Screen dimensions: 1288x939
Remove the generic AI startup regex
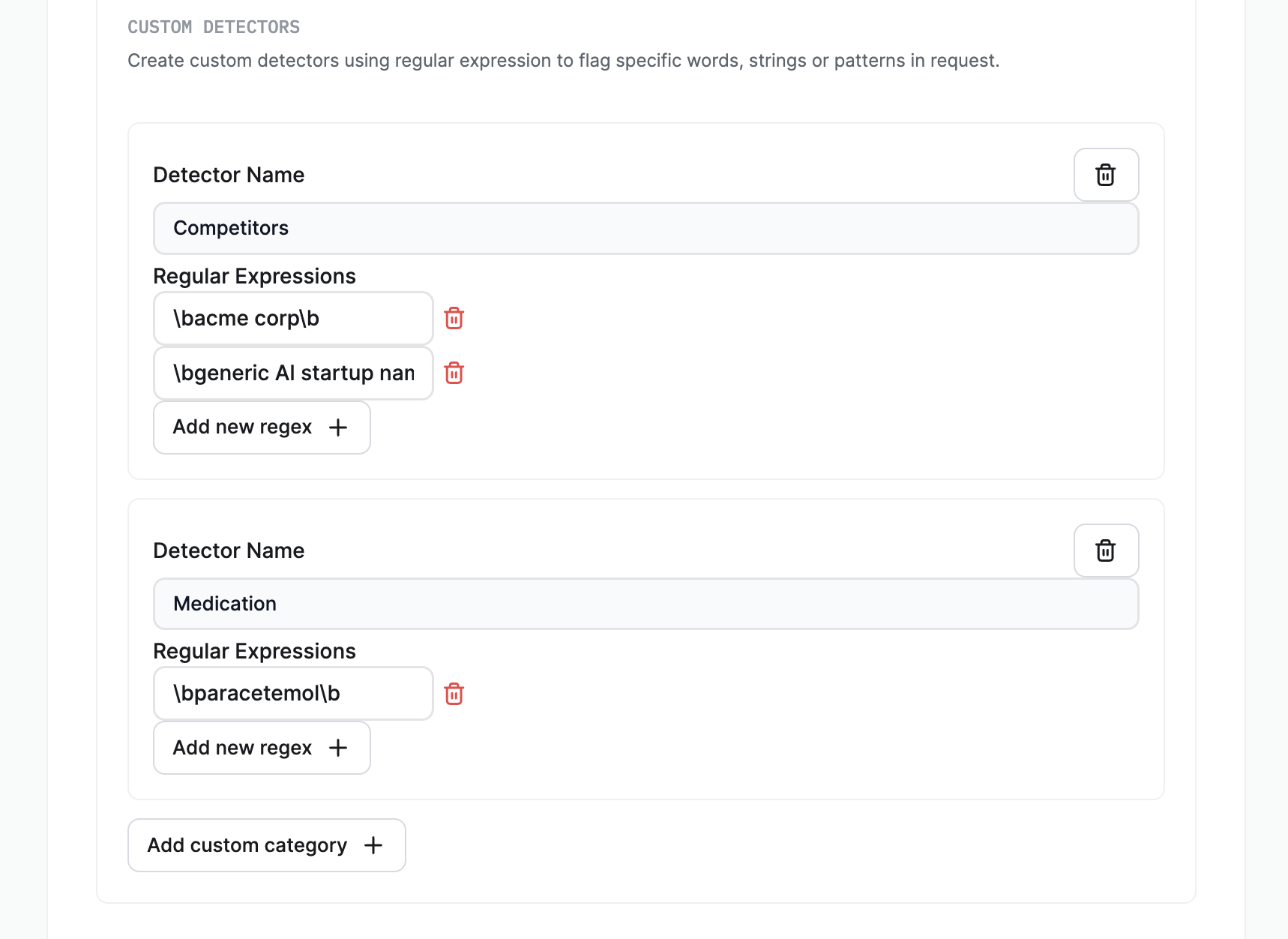(x=454, y=373)
